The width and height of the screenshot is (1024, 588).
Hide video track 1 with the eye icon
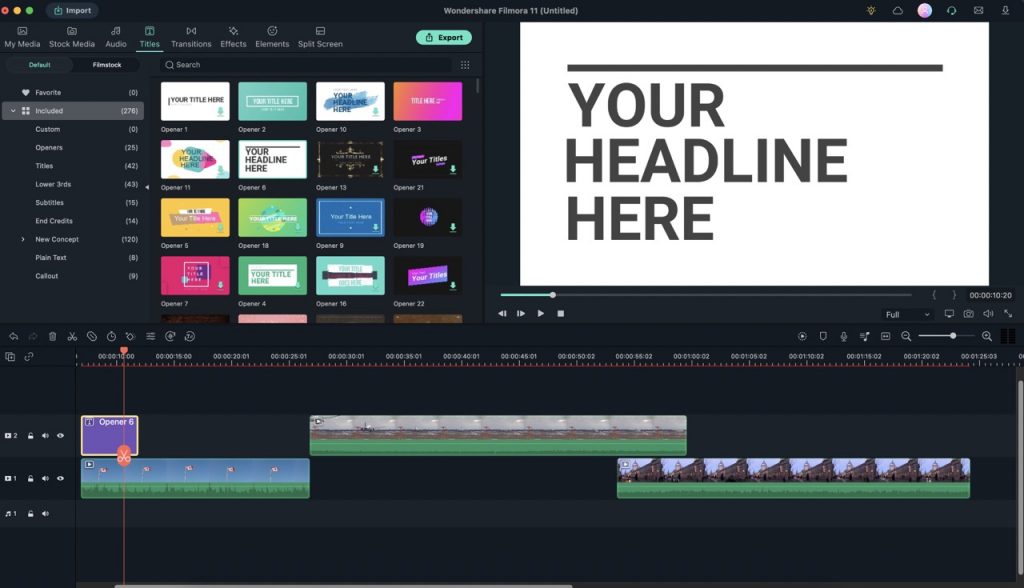(x=59, y=478)
